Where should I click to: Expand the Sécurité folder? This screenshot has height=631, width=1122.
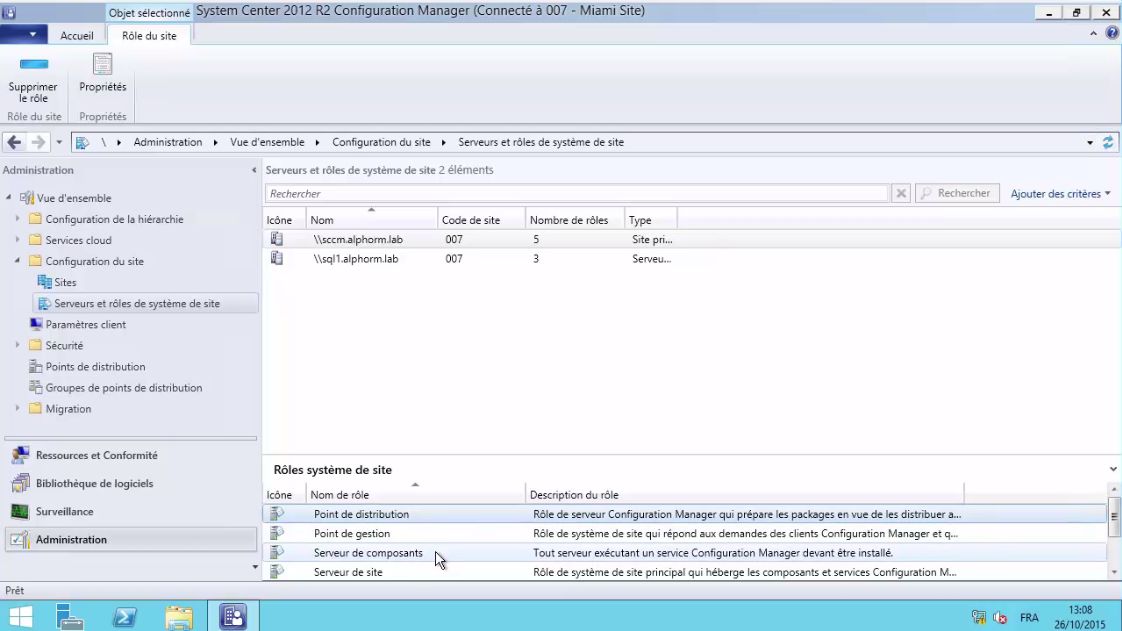(x=17, y=346)
